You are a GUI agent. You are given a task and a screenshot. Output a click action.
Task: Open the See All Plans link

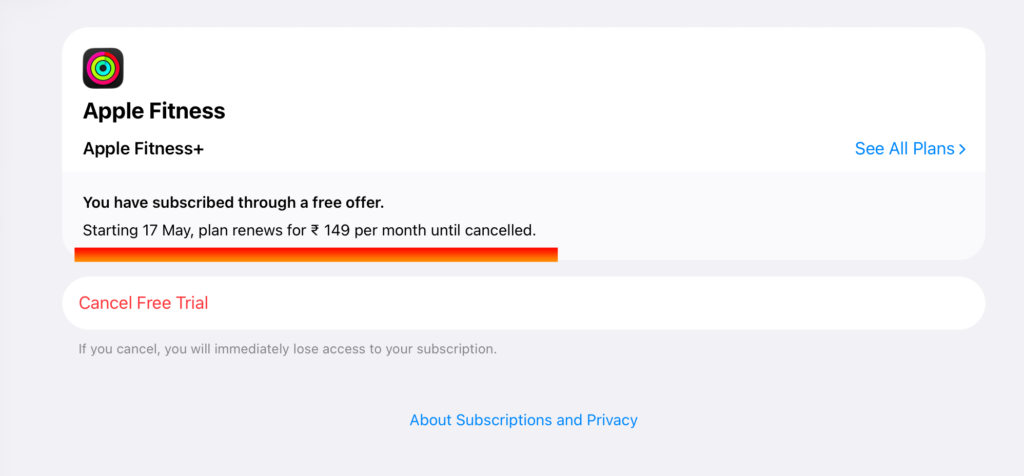tap(904, 149)
